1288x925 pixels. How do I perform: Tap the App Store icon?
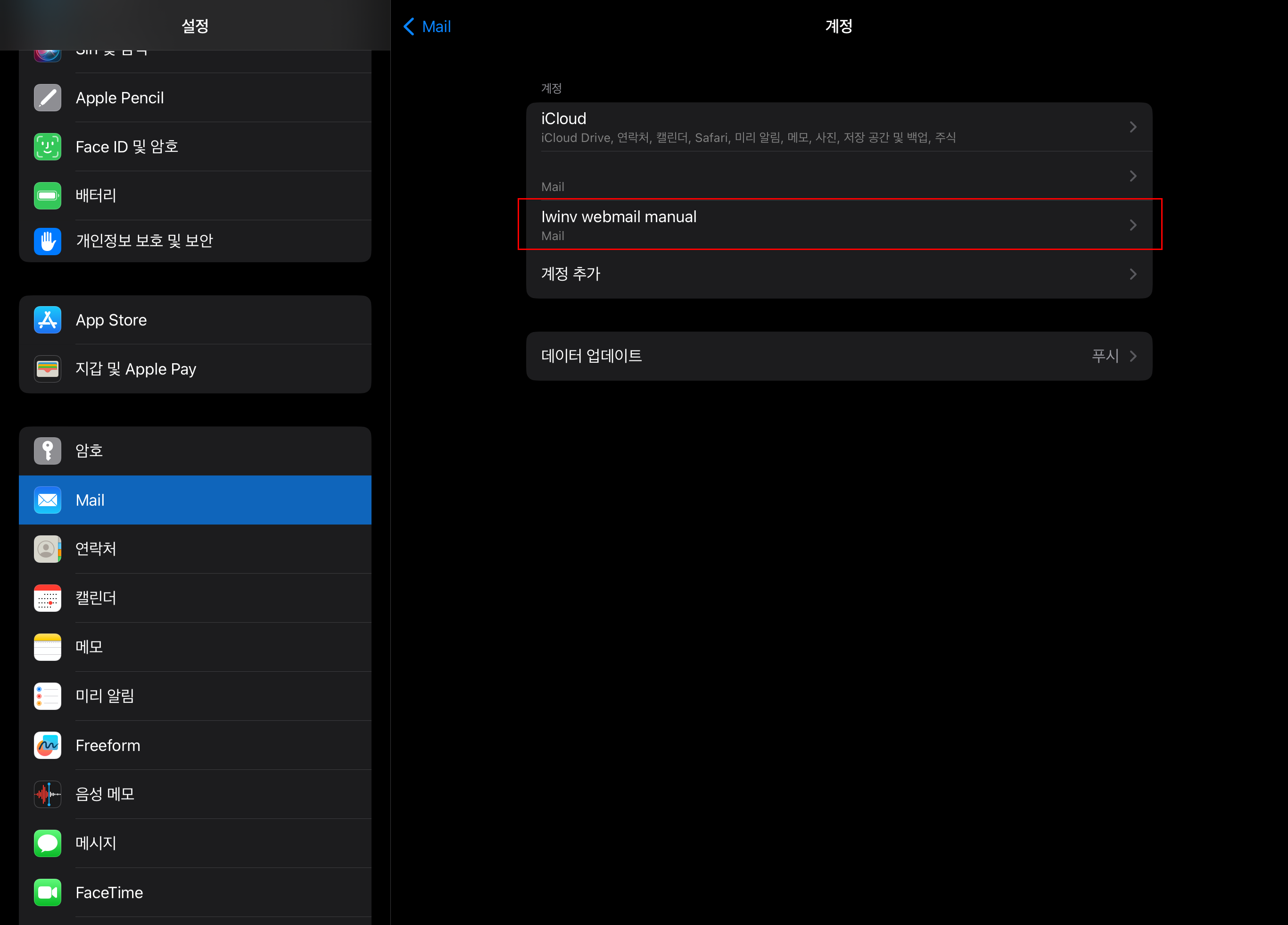(x=48, y=320)
